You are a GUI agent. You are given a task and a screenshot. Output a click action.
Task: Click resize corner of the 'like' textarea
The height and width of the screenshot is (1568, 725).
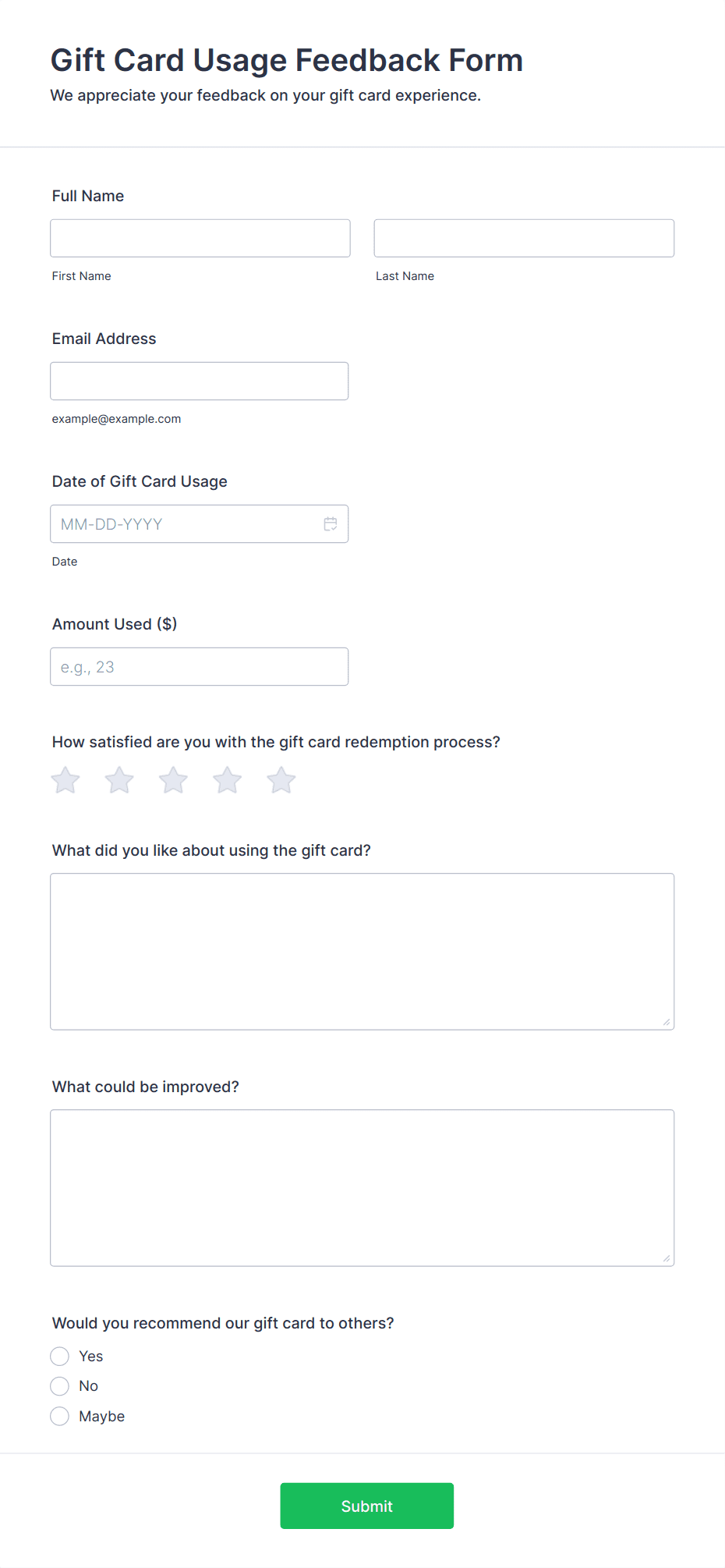pyautogui.click(x=667, y=1022)
